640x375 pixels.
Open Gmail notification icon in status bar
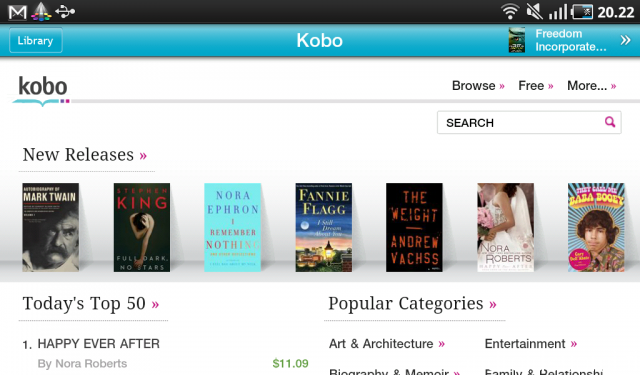[x=18, y=12]
